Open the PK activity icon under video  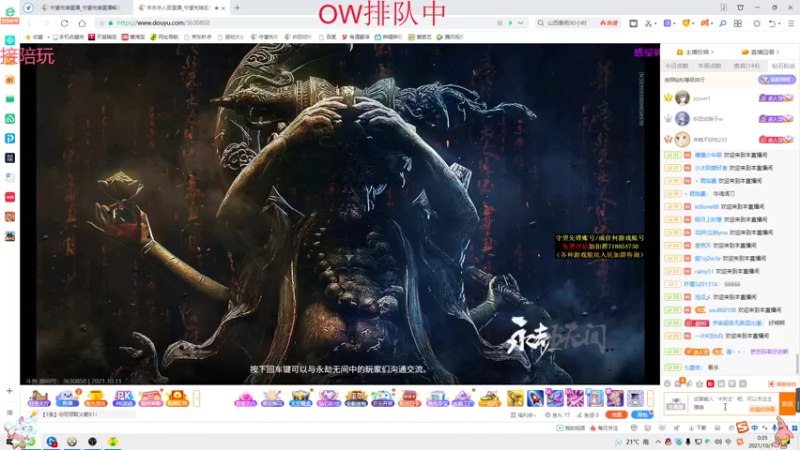(123, 398)
